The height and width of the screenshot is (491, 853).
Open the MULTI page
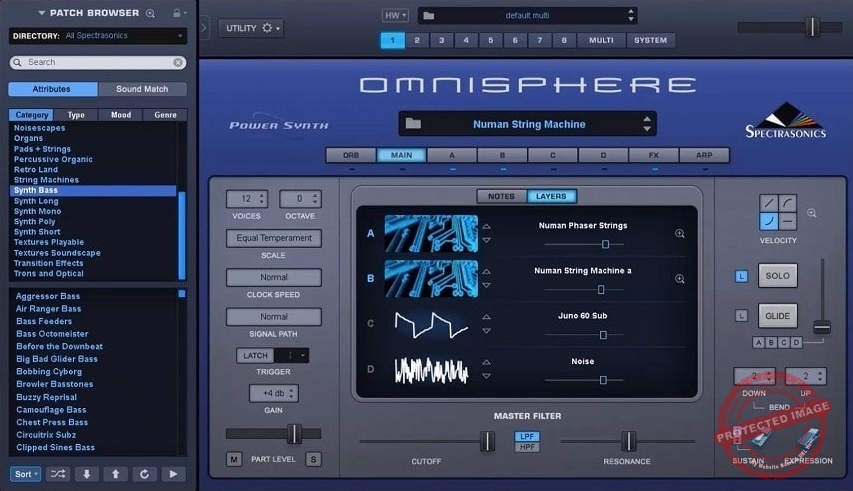[x=601, y=40]
